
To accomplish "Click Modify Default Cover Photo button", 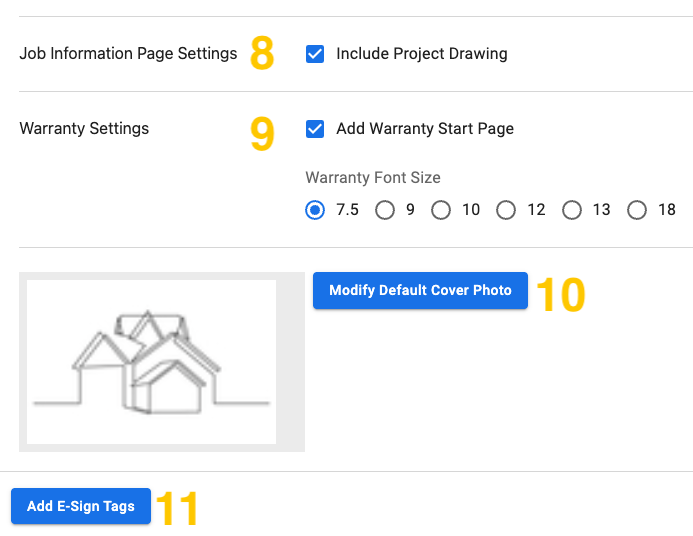I will point(420,290).
